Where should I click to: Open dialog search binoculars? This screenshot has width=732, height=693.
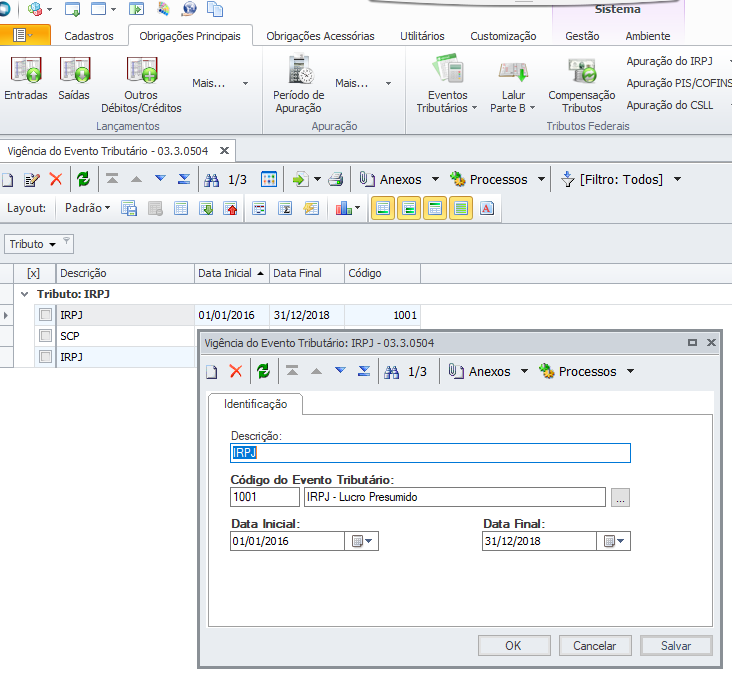391,372
